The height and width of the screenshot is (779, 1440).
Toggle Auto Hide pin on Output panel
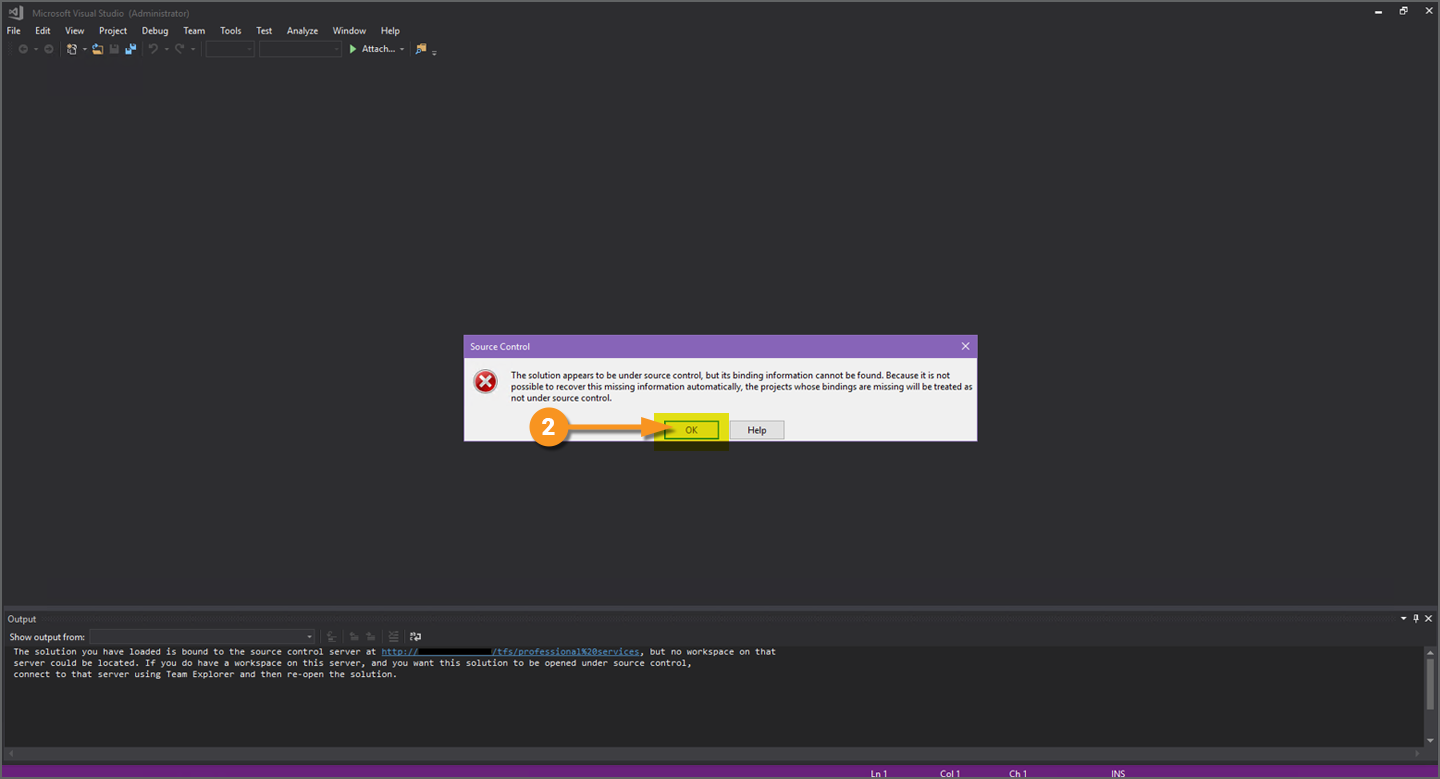(x=1416, y=619)
